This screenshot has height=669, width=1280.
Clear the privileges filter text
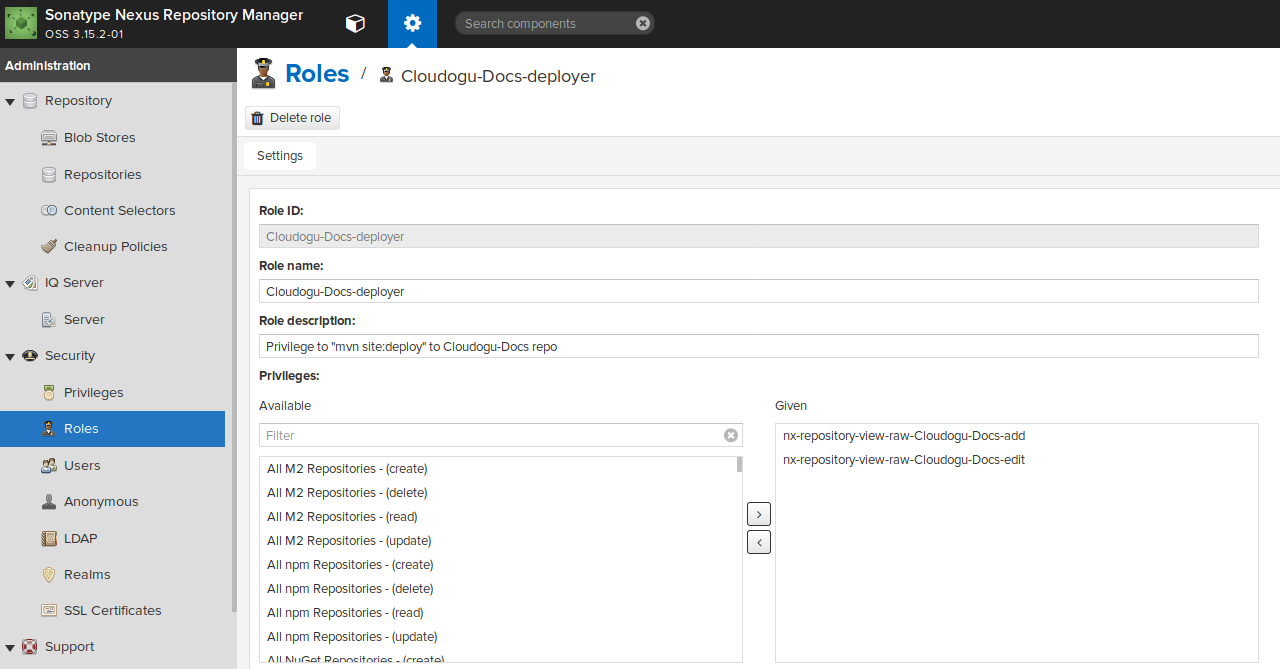[731, 435]
